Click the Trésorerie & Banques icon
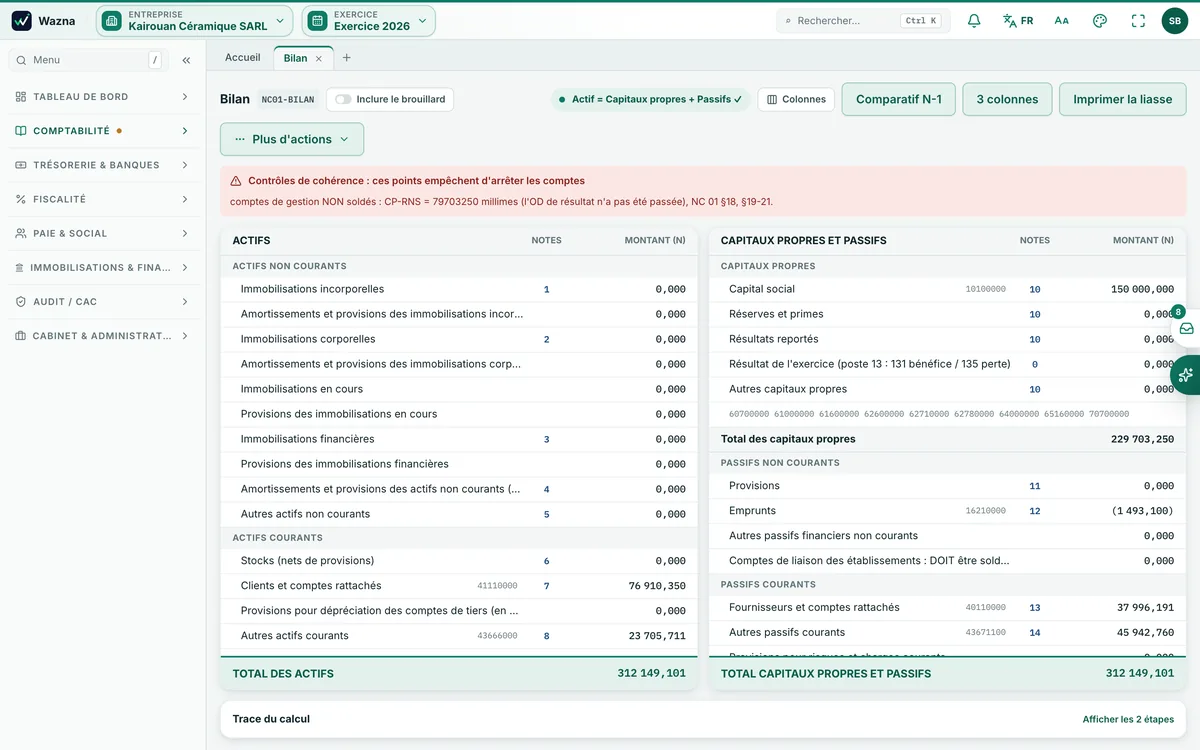This screenshot has width=1200, height=750. tap(21, 165)
